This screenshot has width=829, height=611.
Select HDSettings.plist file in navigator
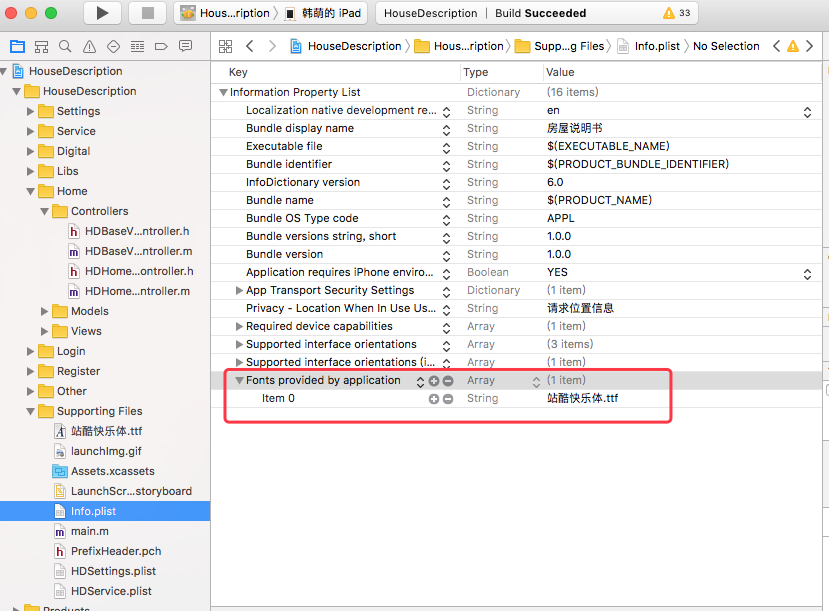(x=113, y=571)
